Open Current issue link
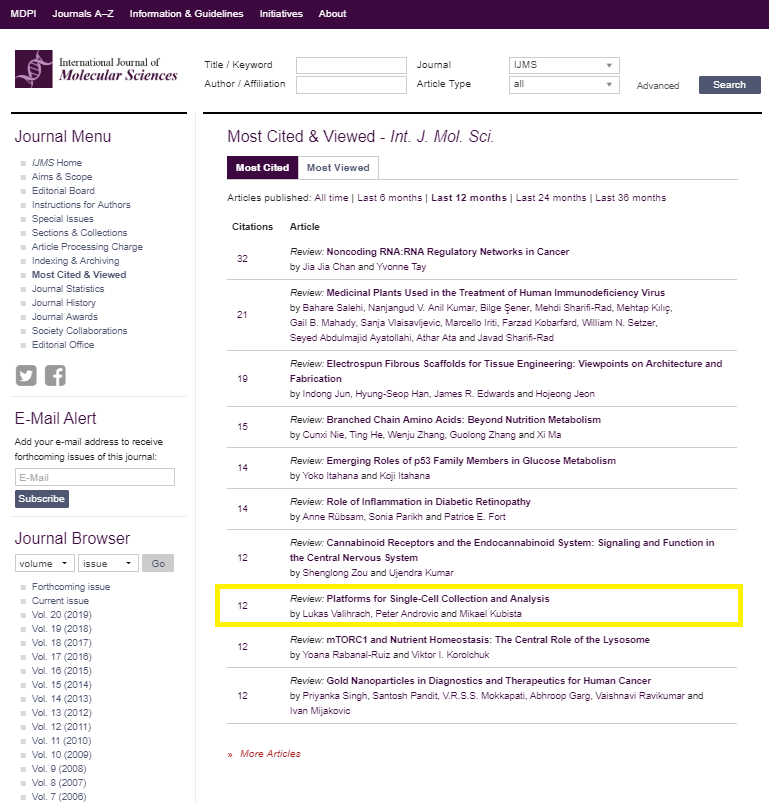 click(x=60, y=601)
